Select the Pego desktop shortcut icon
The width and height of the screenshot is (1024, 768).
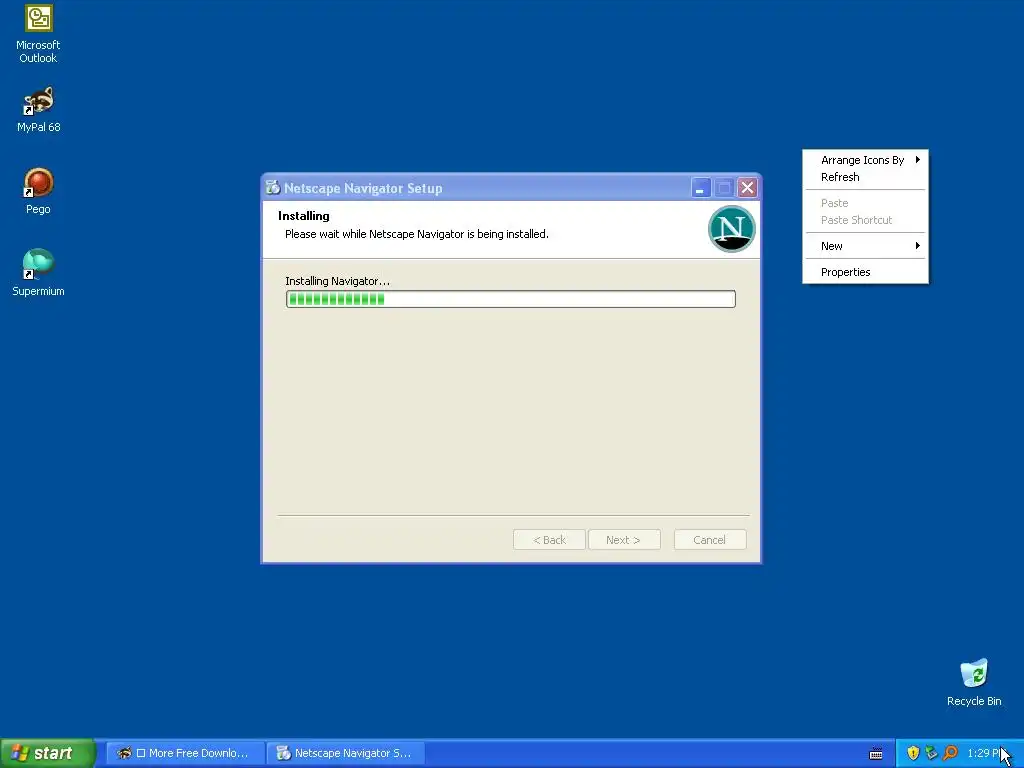tap(38, 191)
